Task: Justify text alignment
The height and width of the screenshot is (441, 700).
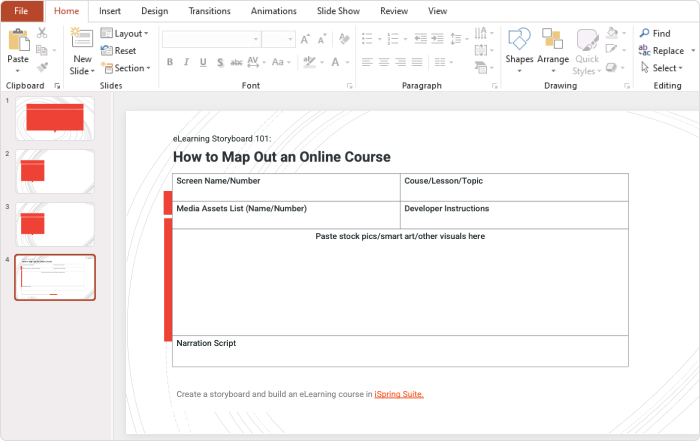Action: (417, 62)
